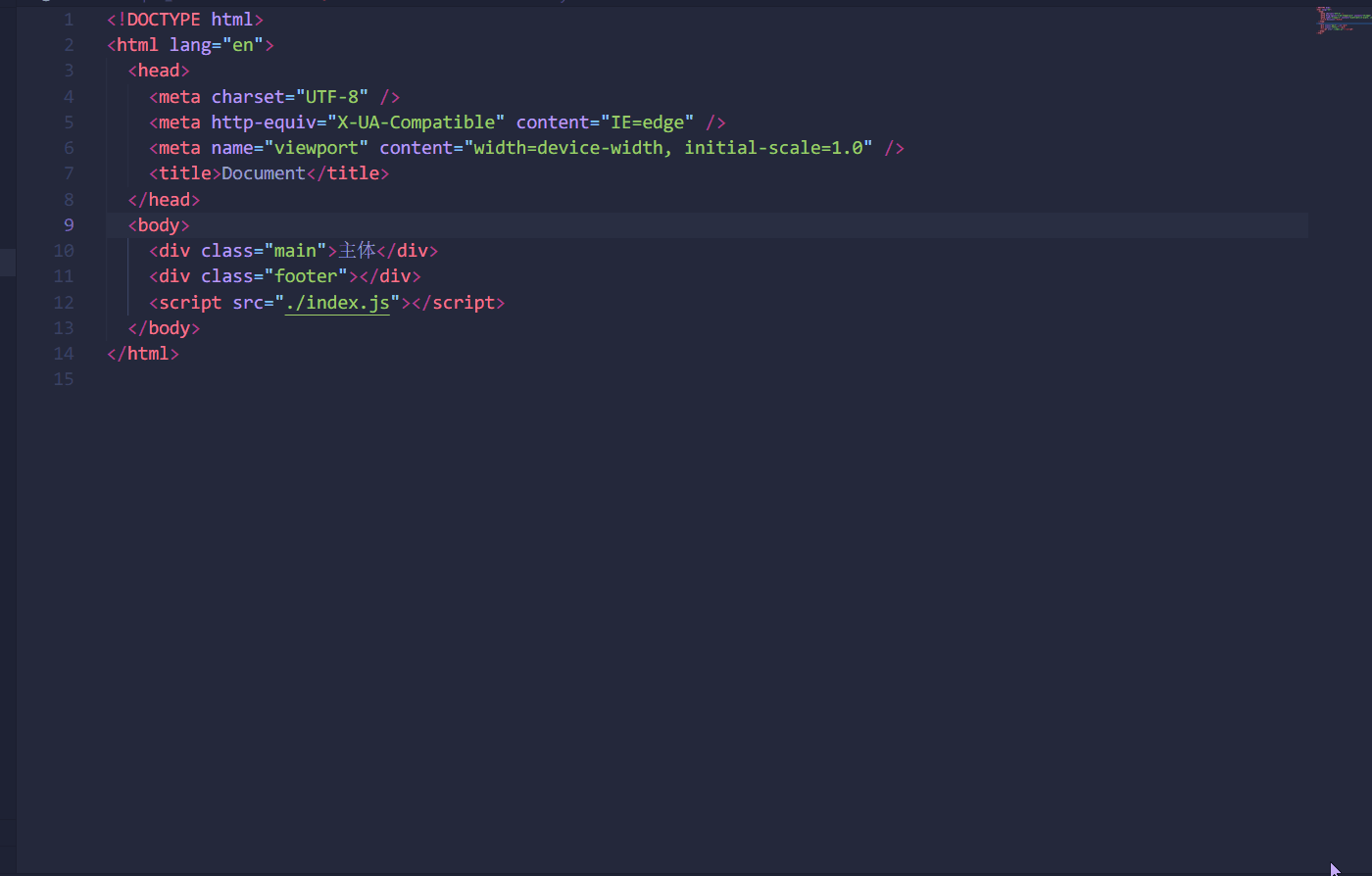Click the closing </head> tag
The width and height of the screenshot is (1372, 876).
click(x=164, y=200)
